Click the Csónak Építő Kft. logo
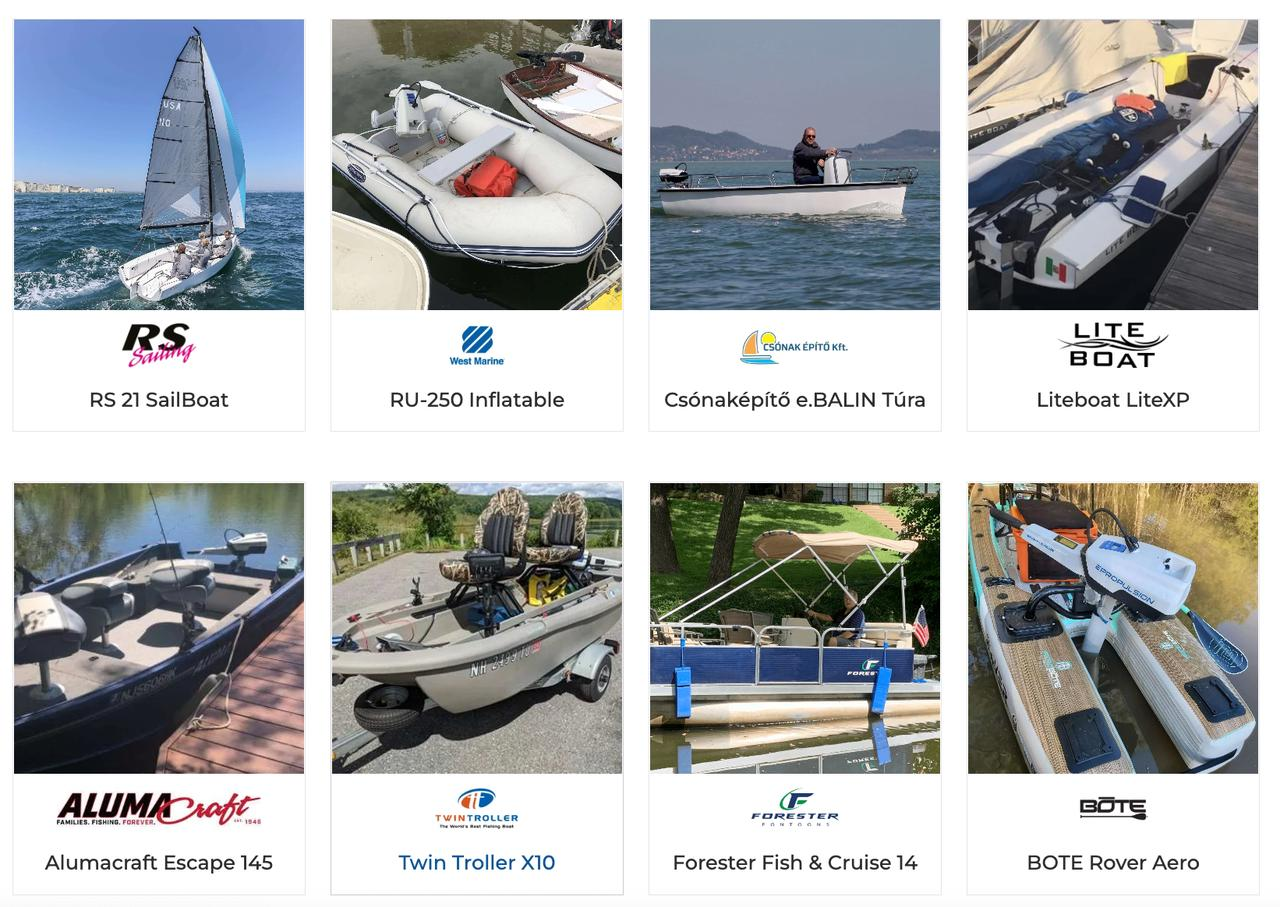Screen dimensions: 1280x907 [x=794, y=347]
